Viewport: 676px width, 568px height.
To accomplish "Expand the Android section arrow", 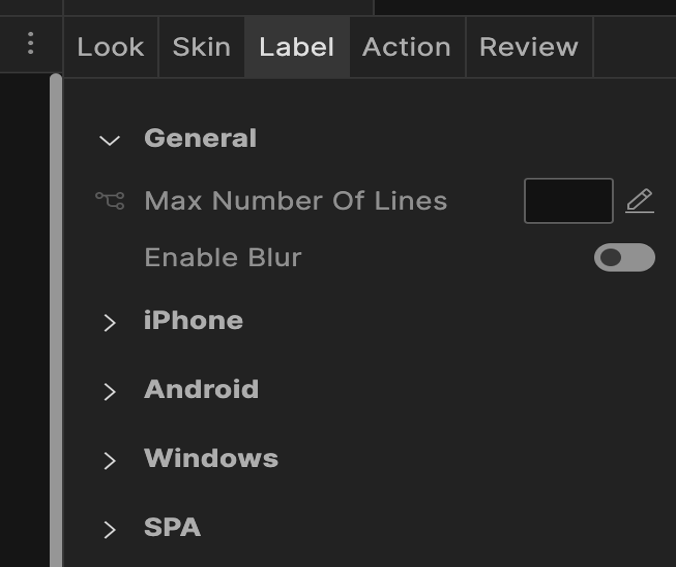I will (110, 391).
